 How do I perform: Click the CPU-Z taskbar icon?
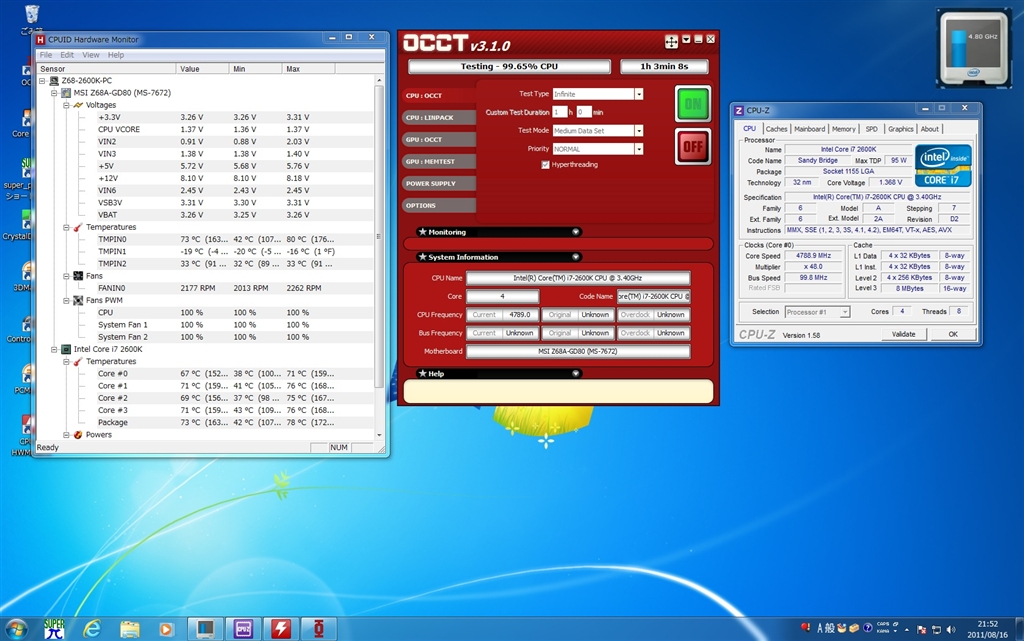(x=243, y=627)
